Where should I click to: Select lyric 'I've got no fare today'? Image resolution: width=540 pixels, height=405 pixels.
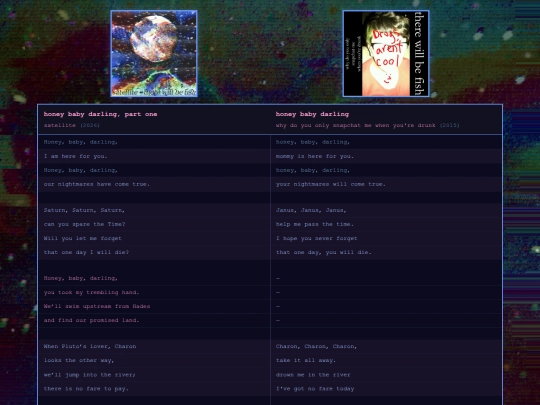pos(315,389)
